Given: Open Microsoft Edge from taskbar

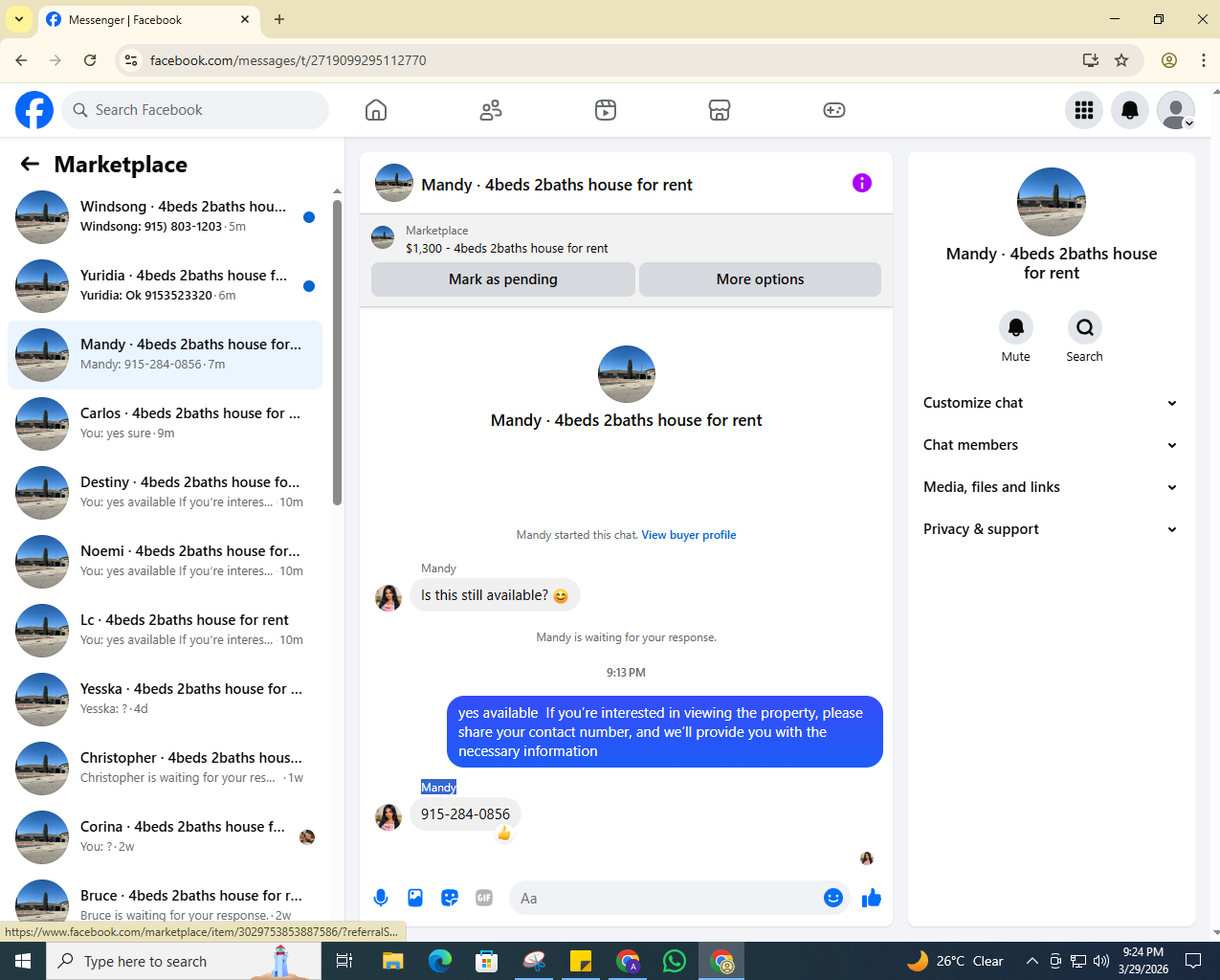Looking at the screenshot, I should 440,961.
